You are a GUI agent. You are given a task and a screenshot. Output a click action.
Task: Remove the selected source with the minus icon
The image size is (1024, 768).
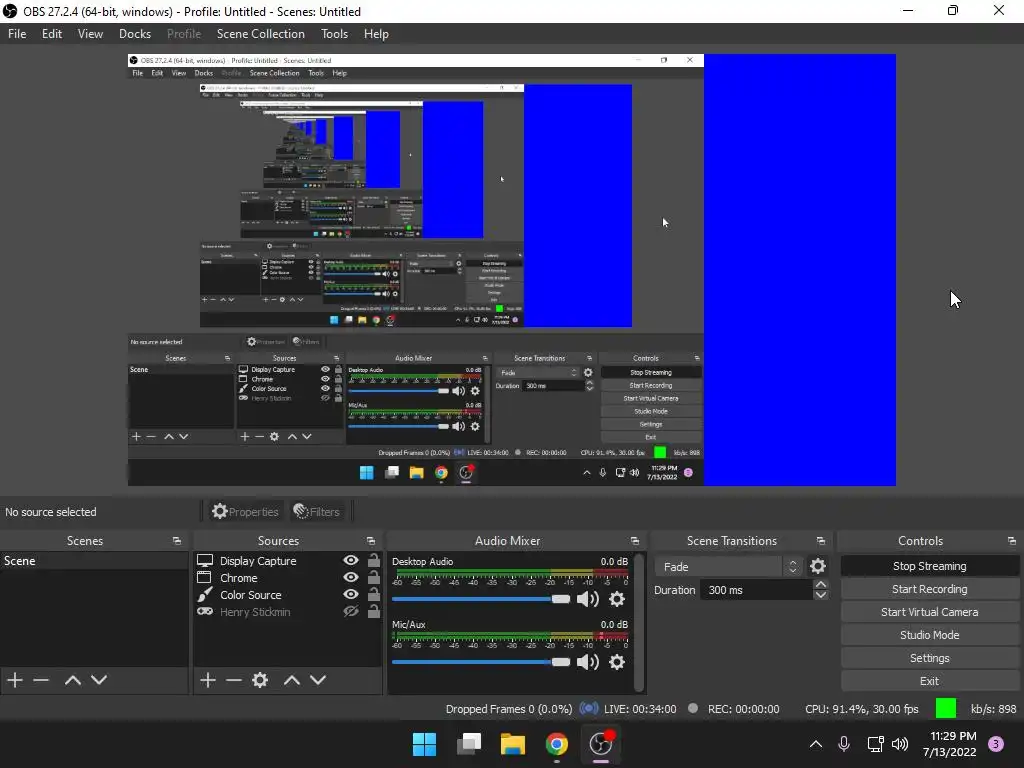pos(234,680)
